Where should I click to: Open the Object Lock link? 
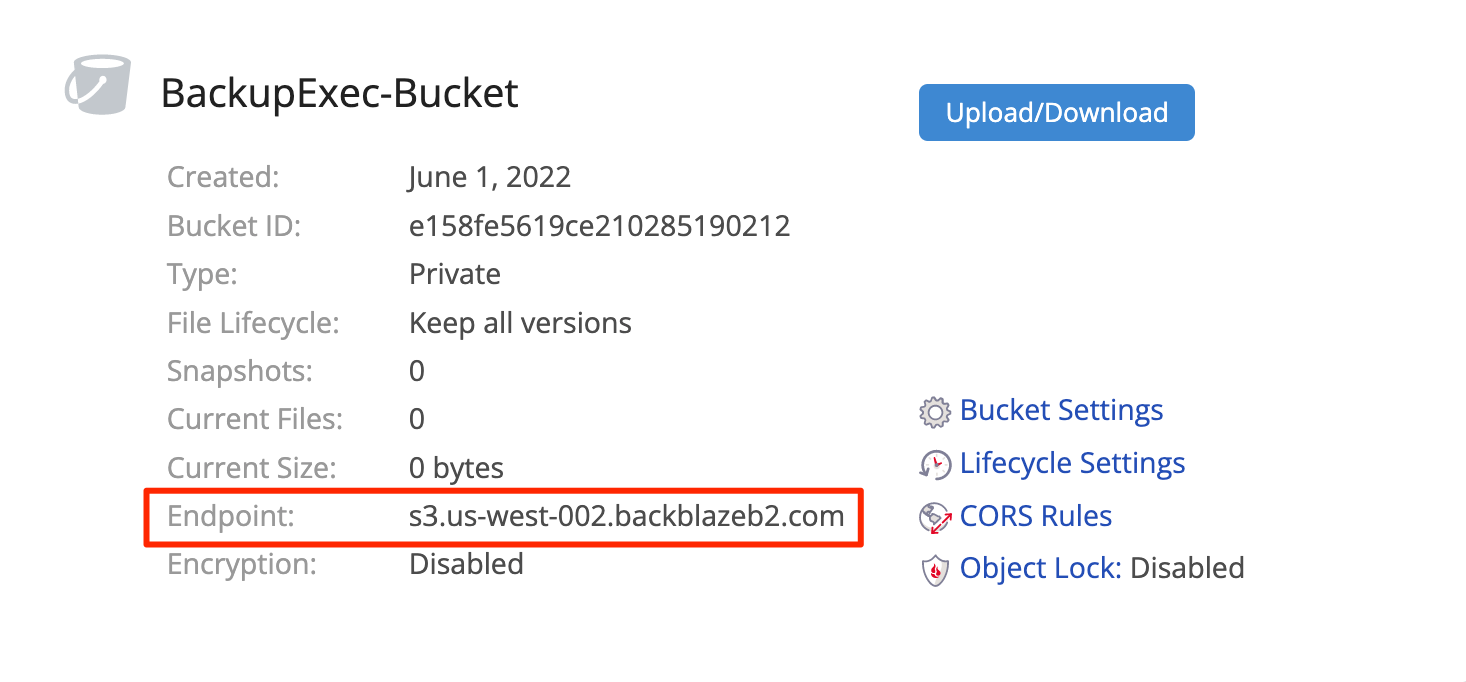tap(1040, 568)
